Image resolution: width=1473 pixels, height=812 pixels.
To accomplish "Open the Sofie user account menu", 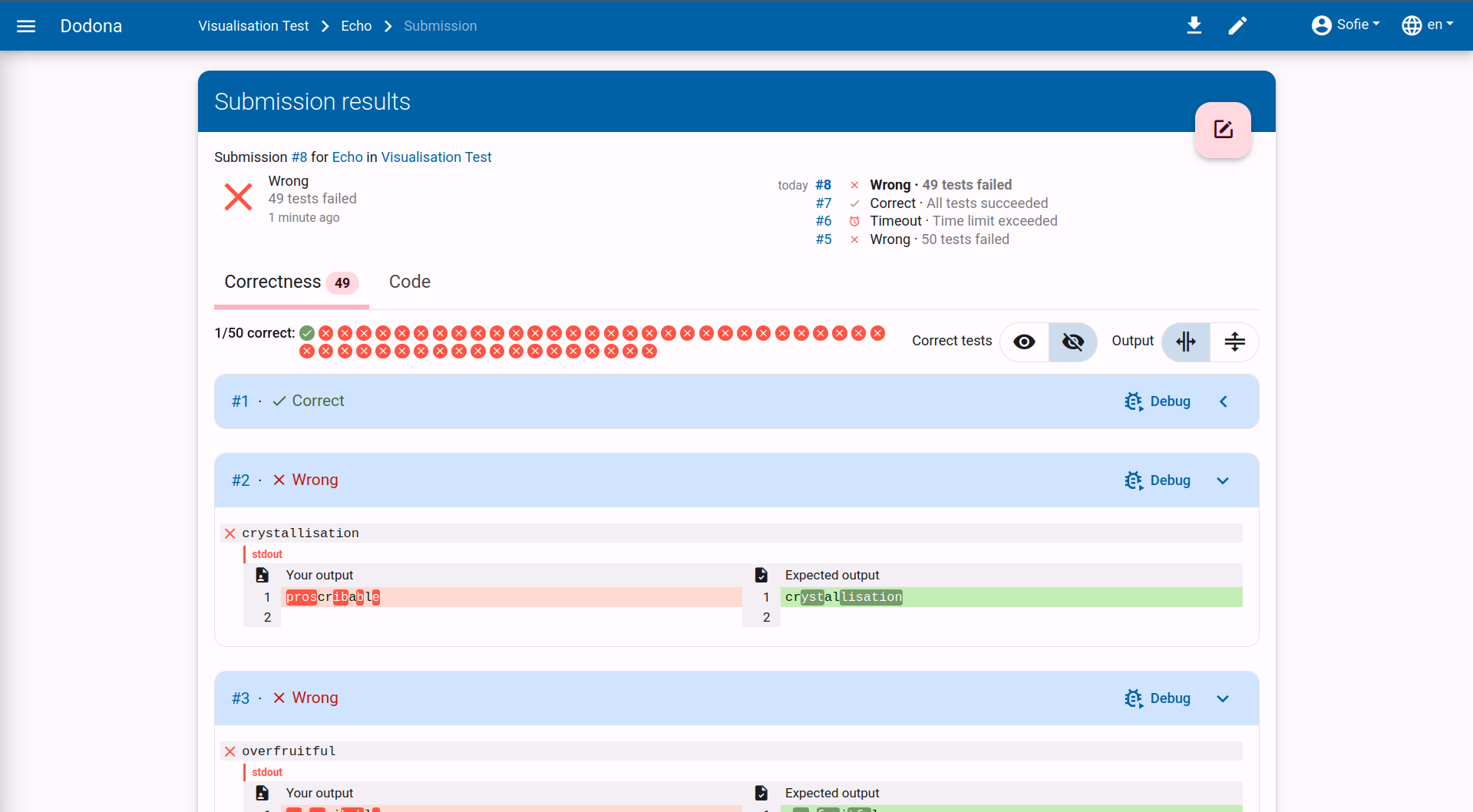I will coord(1346,25).
